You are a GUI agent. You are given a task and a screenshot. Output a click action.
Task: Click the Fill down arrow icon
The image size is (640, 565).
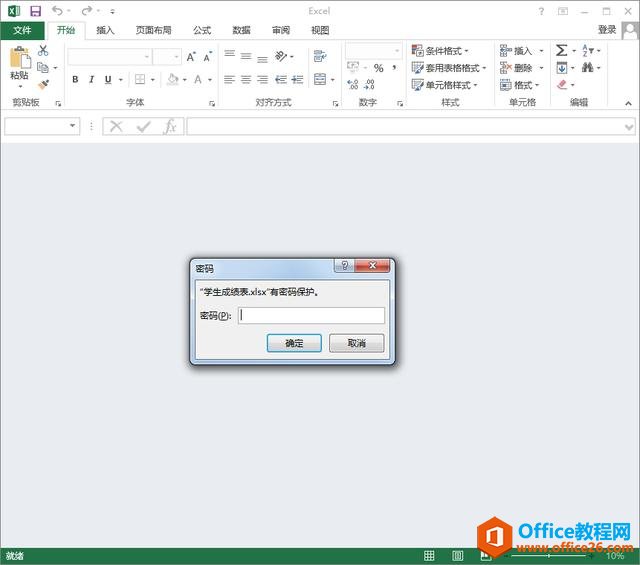pyautogui.click(x=562, y=67)
